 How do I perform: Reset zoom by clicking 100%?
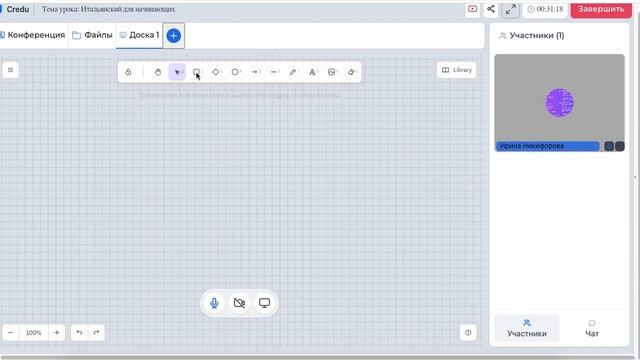pos(33,333)
